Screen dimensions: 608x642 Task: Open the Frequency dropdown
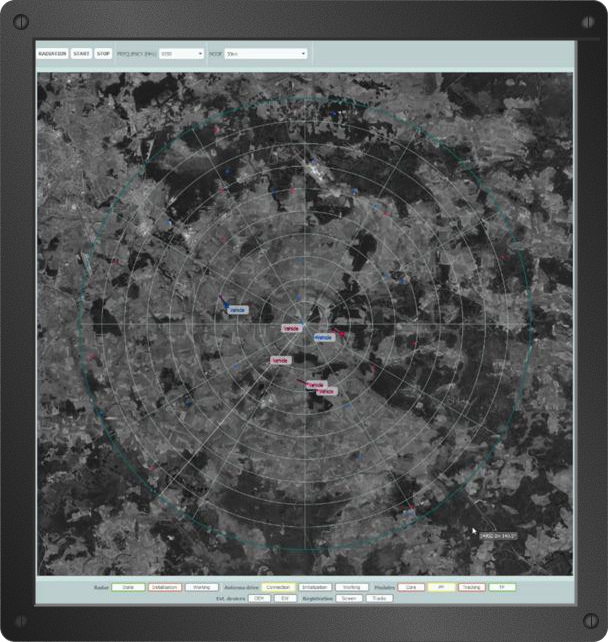point(181,53)
